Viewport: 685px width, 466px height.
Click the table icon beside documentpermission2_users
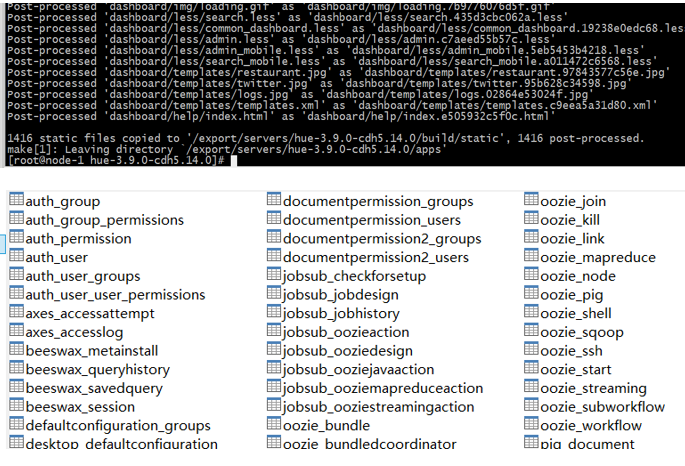pos(274,255)
